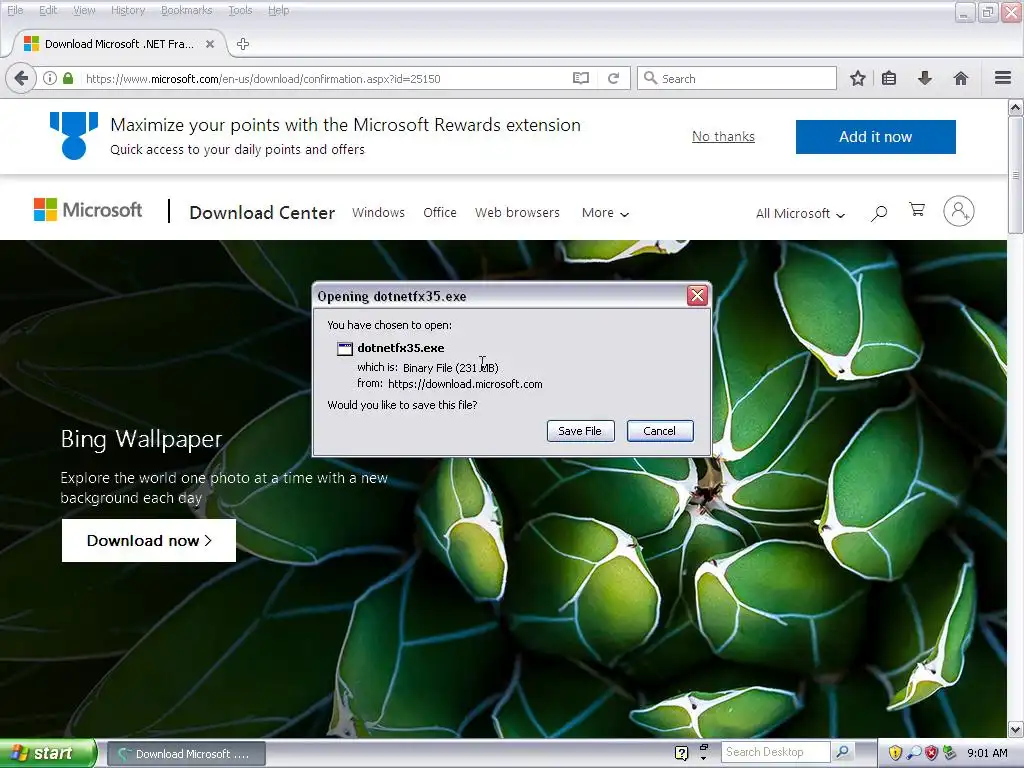Open the Microsoft site search magnifier
The image size is (1024, 768).
879,212
